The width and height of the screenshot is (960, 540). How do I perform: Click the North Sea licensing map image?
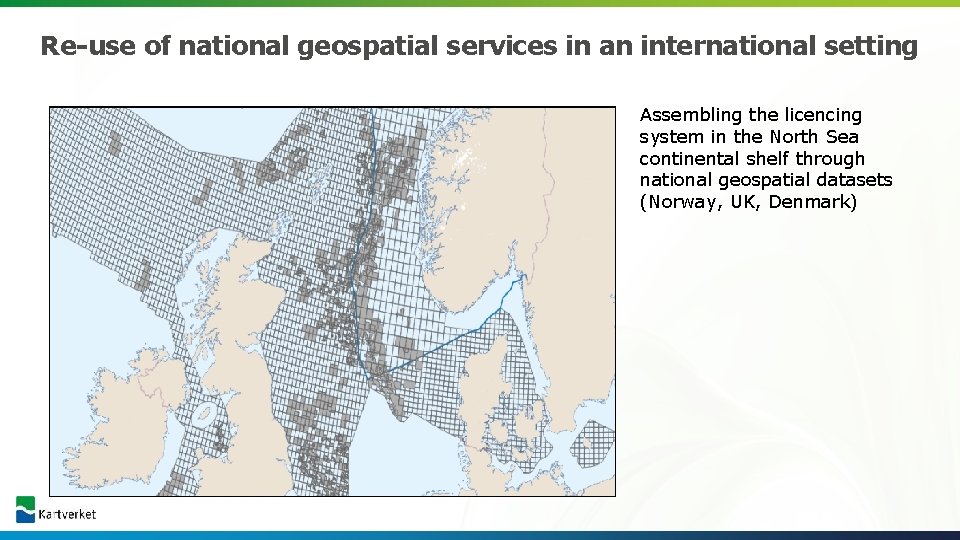tap(332, 301)
